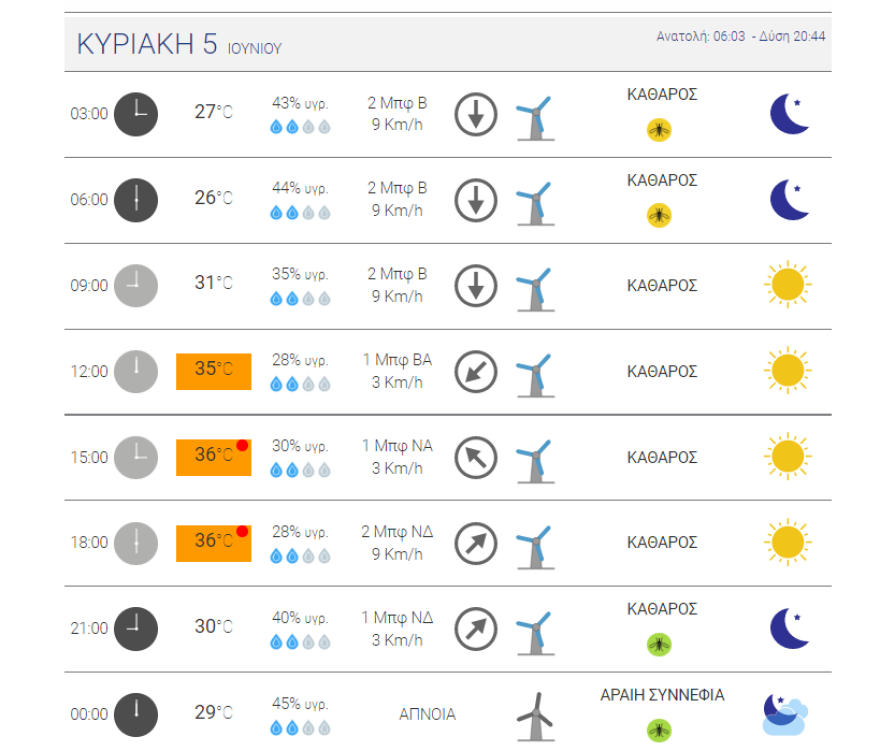
Task: Click the north wind arrow icon at 03:00
Action: [x=475, y=113]
